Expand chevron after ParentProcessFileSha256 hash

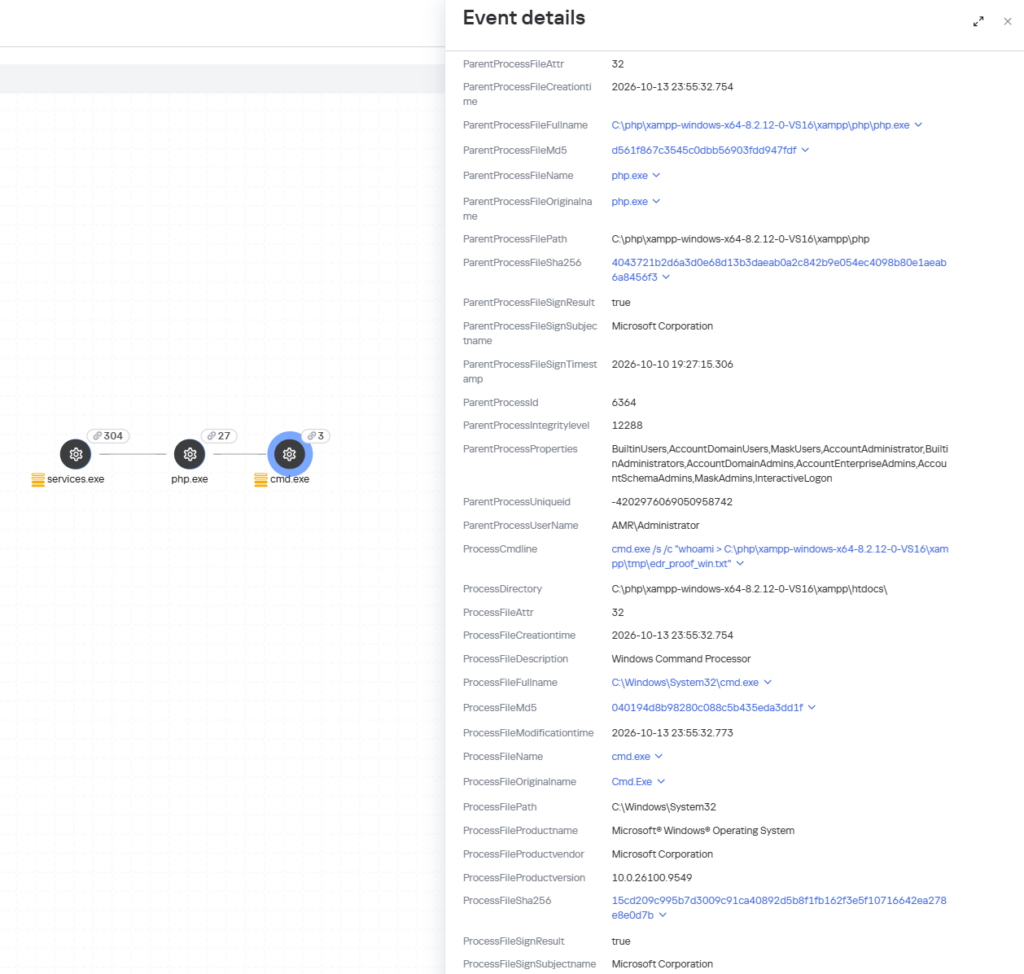coord(666,277)
